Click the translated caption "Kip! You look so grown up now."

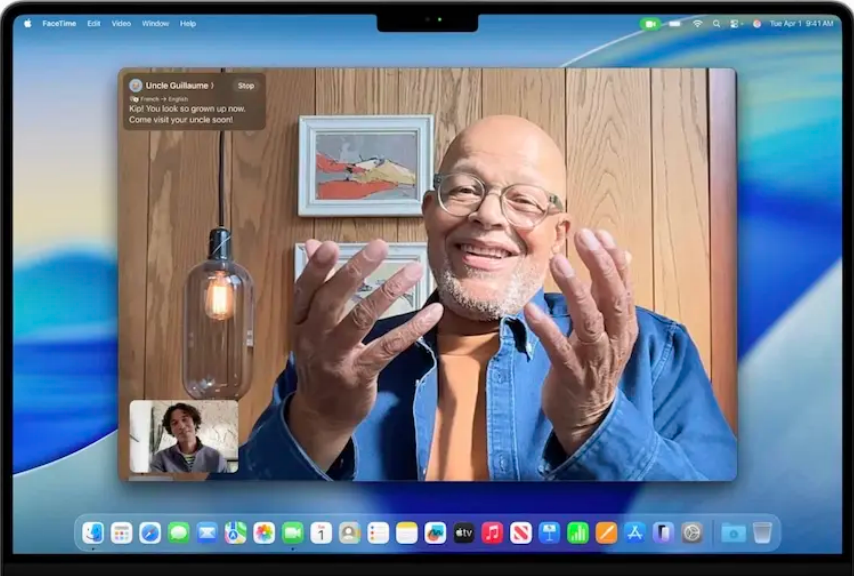click(187, 109)
